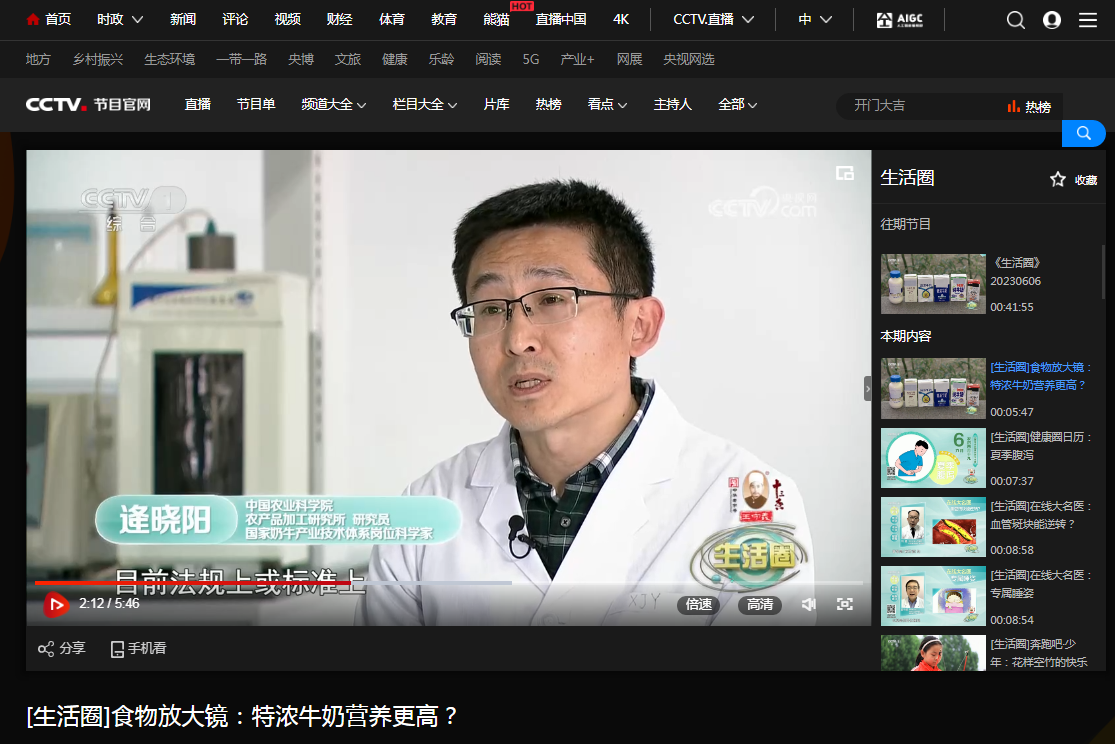Image resolution: width=1115 pixels, height=744 pixels.
Task: Open 在线大名医 血管斑块能逆转 clip title
Action: [1040, 515]
